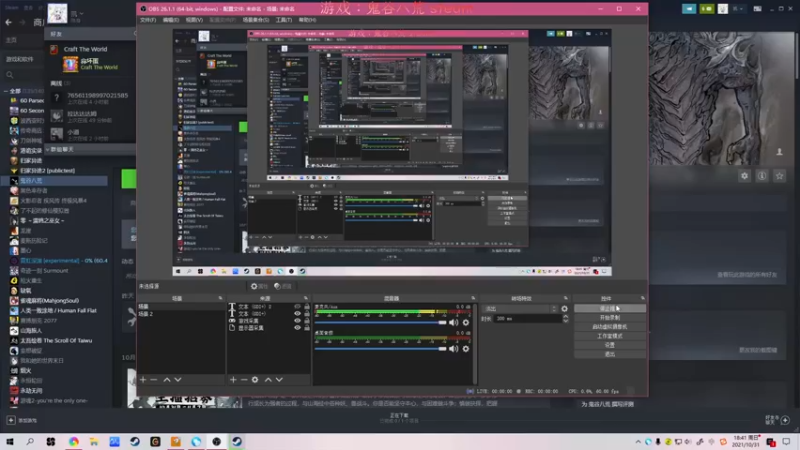Toggle visibility of the first text source
The width and height of the screenshot is (800, 450).
click(297, 307)
